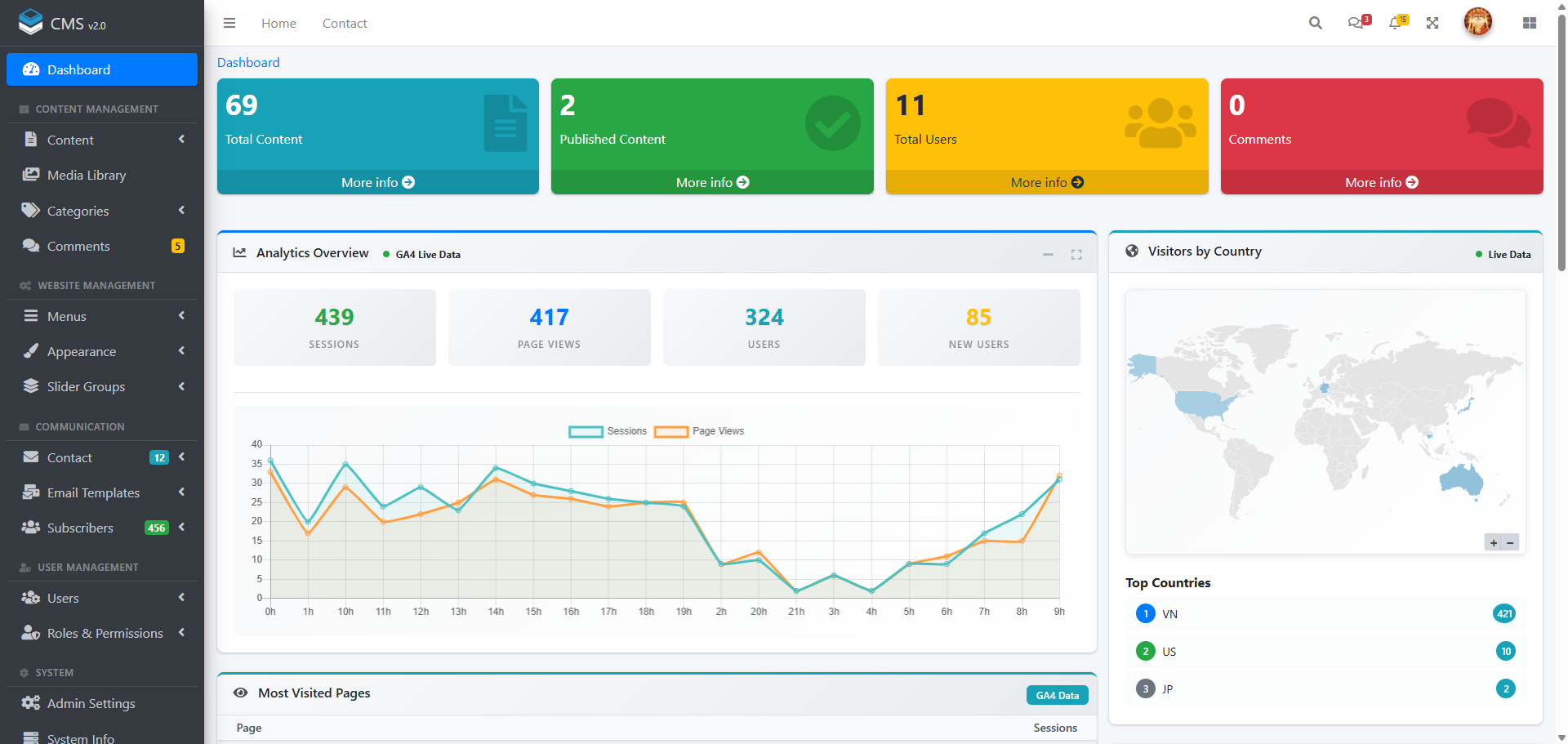Zoom in on the visitors map
The width and height of the screenshot is (1568, 744).
pos(1494,543)
